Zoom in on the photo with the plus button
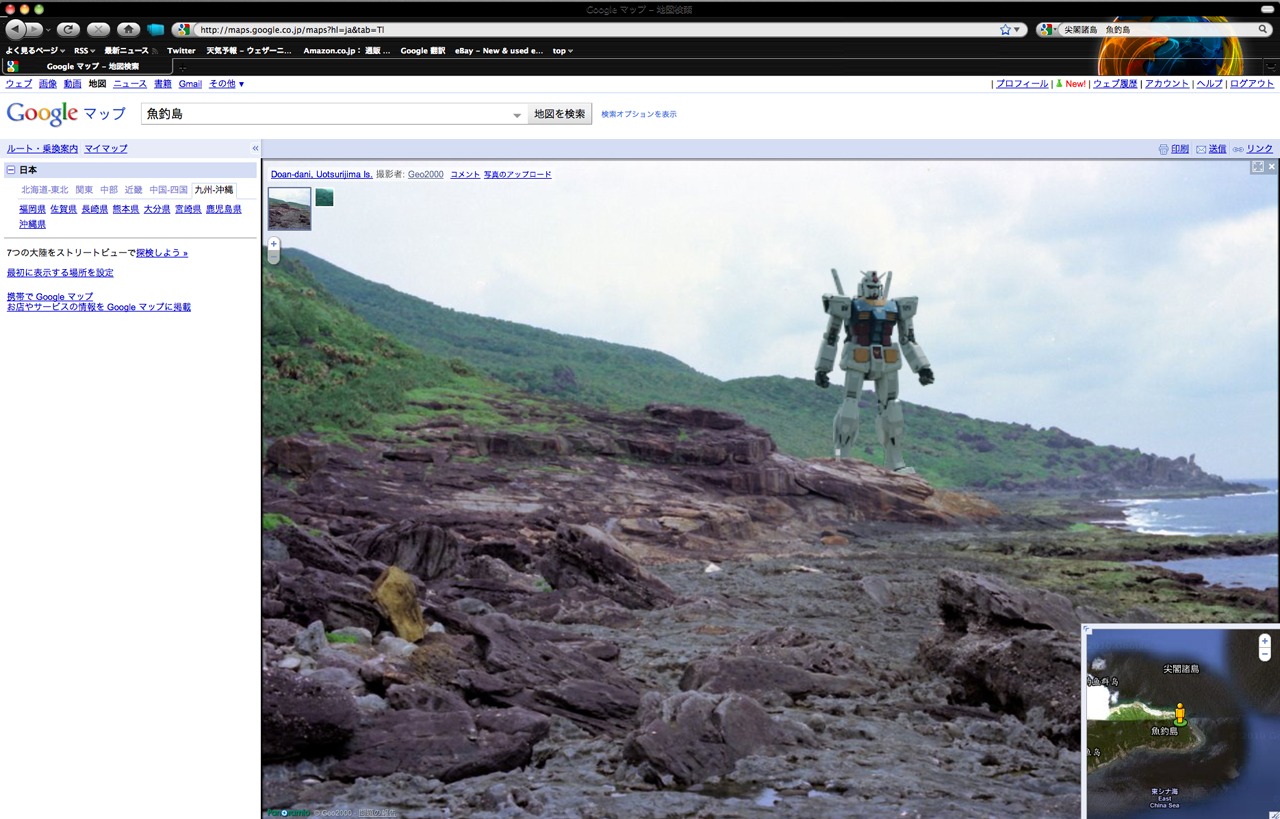The image size is (1280, 819). 274,244
